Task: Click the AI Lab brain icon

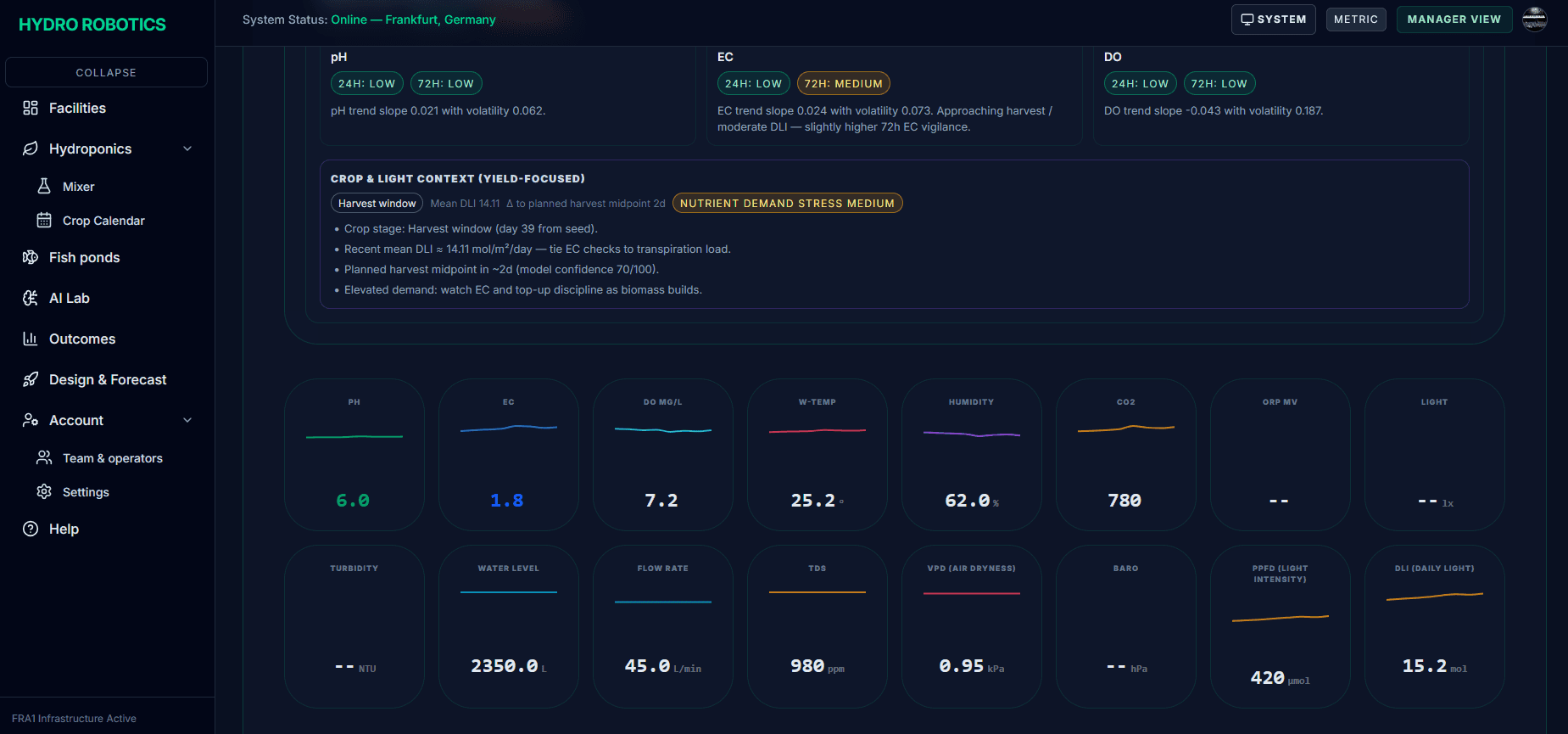Action: pyautogui.click(x=31, y=298)
